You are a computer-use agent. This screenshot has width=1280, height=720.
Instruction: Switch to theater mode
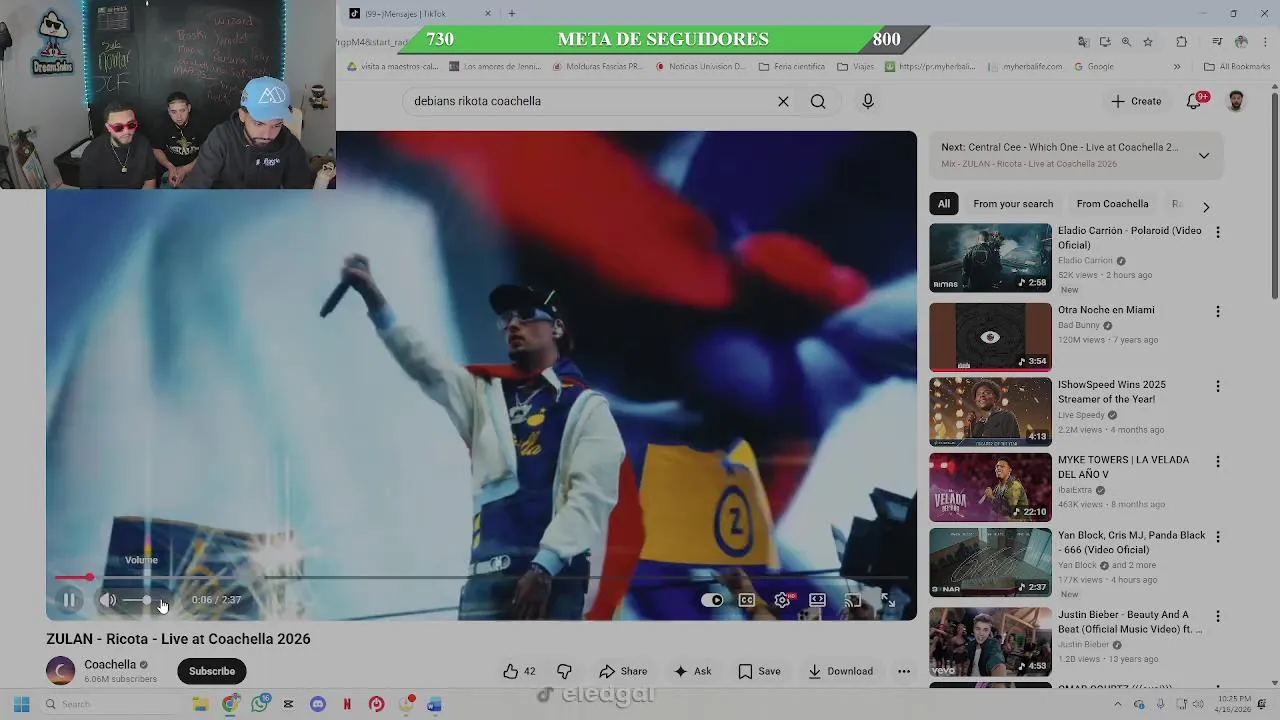[x=817, y=600]
